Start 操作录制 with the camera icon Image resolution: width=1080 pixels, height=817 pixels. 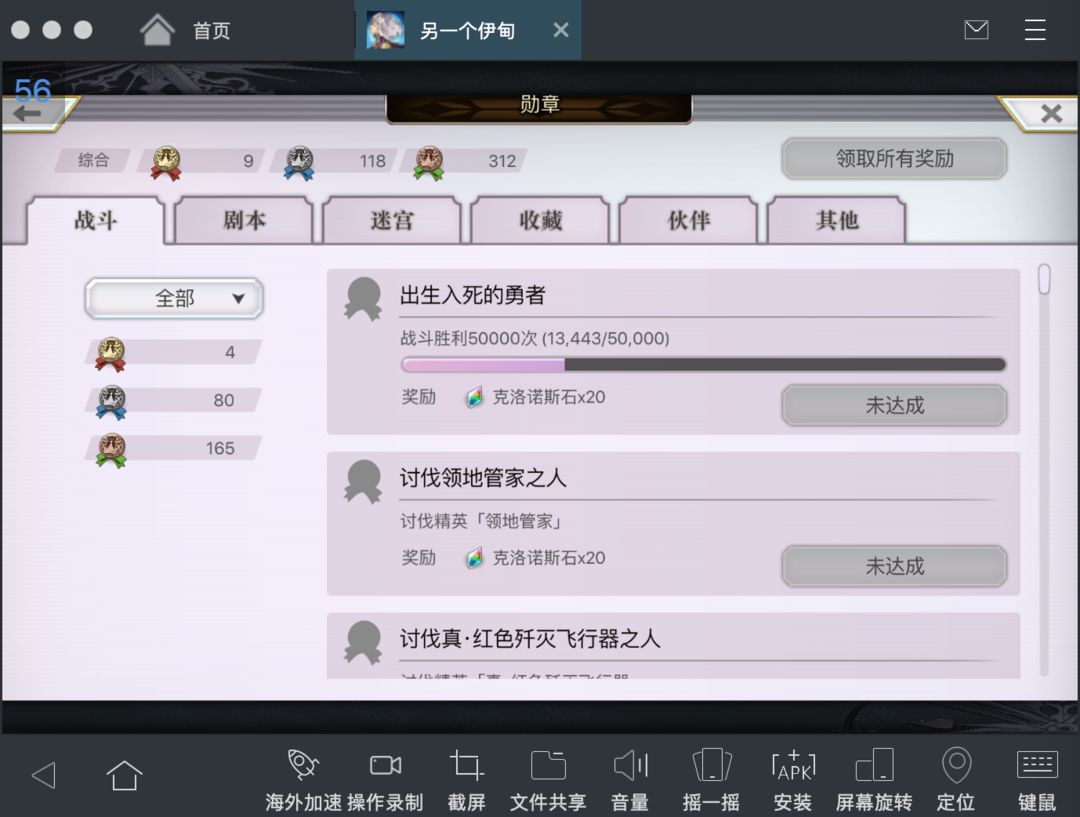click(x=385, y=765)
